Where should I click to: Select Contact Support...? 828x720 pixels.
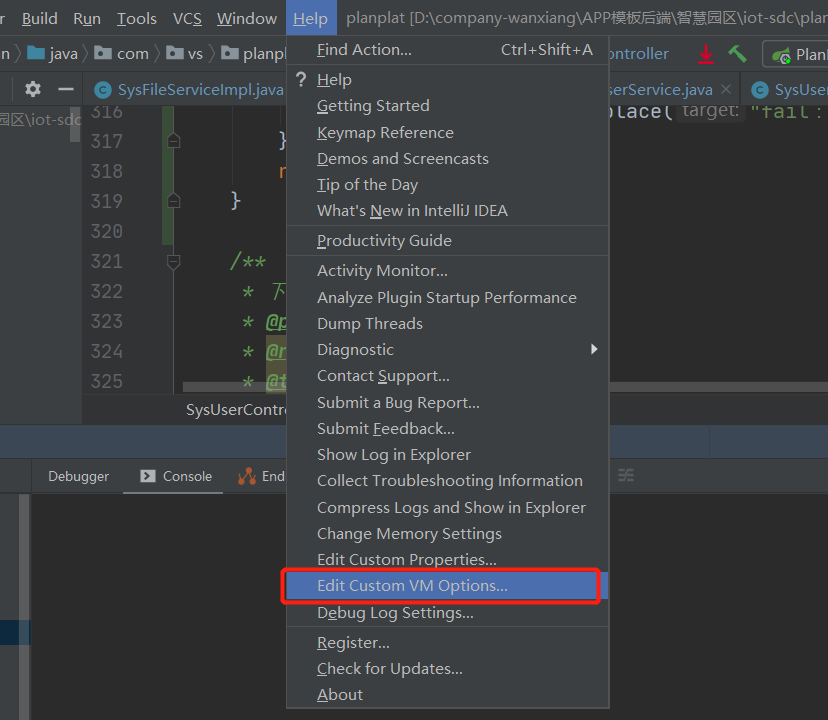pyautogui.click(x=447, y=376)
